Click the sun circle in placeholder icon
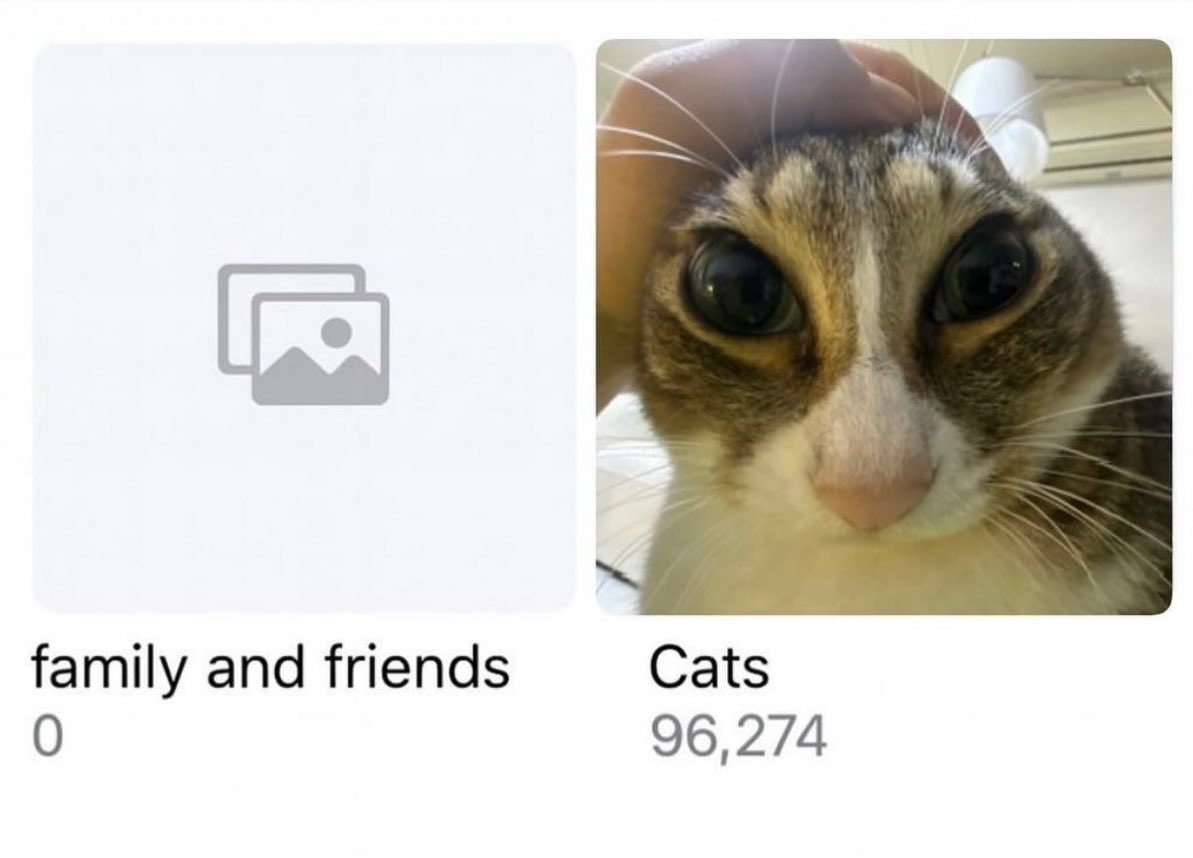This screenshot has height=858, width=1193. 336,332
